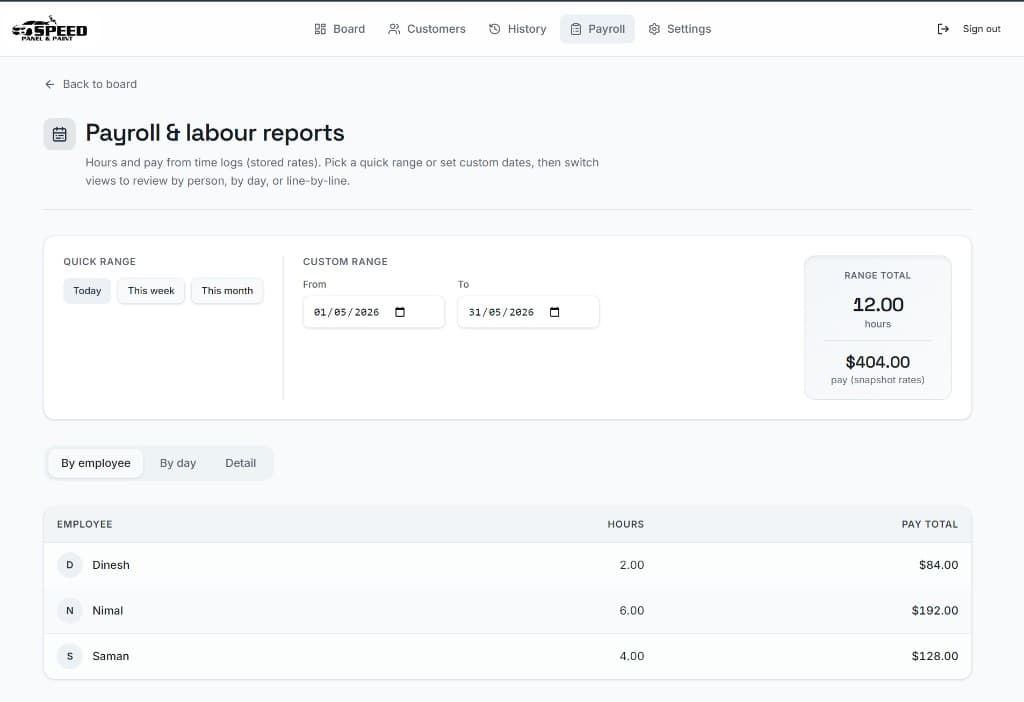Image resolution: width=1024 pixels, height=702 pixels.
Task: Click Saman's pay total $128.00
Action: click(x=935, y=656)
